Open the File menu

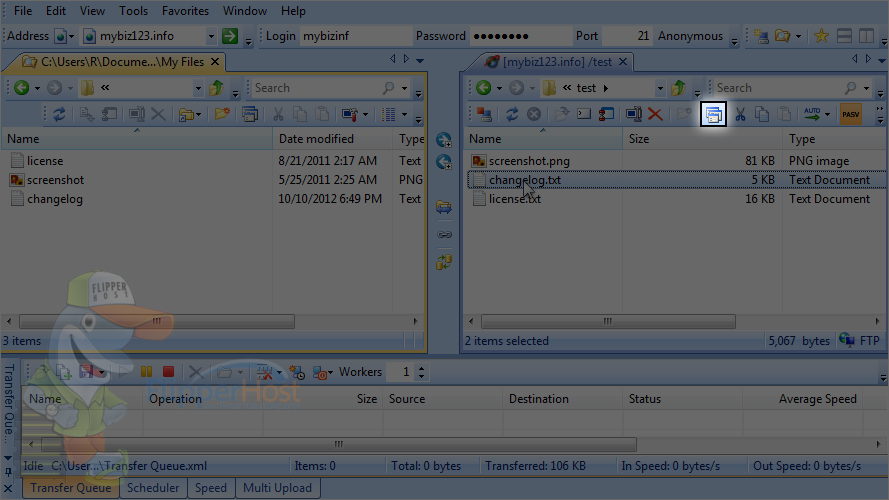click(23, 11)
